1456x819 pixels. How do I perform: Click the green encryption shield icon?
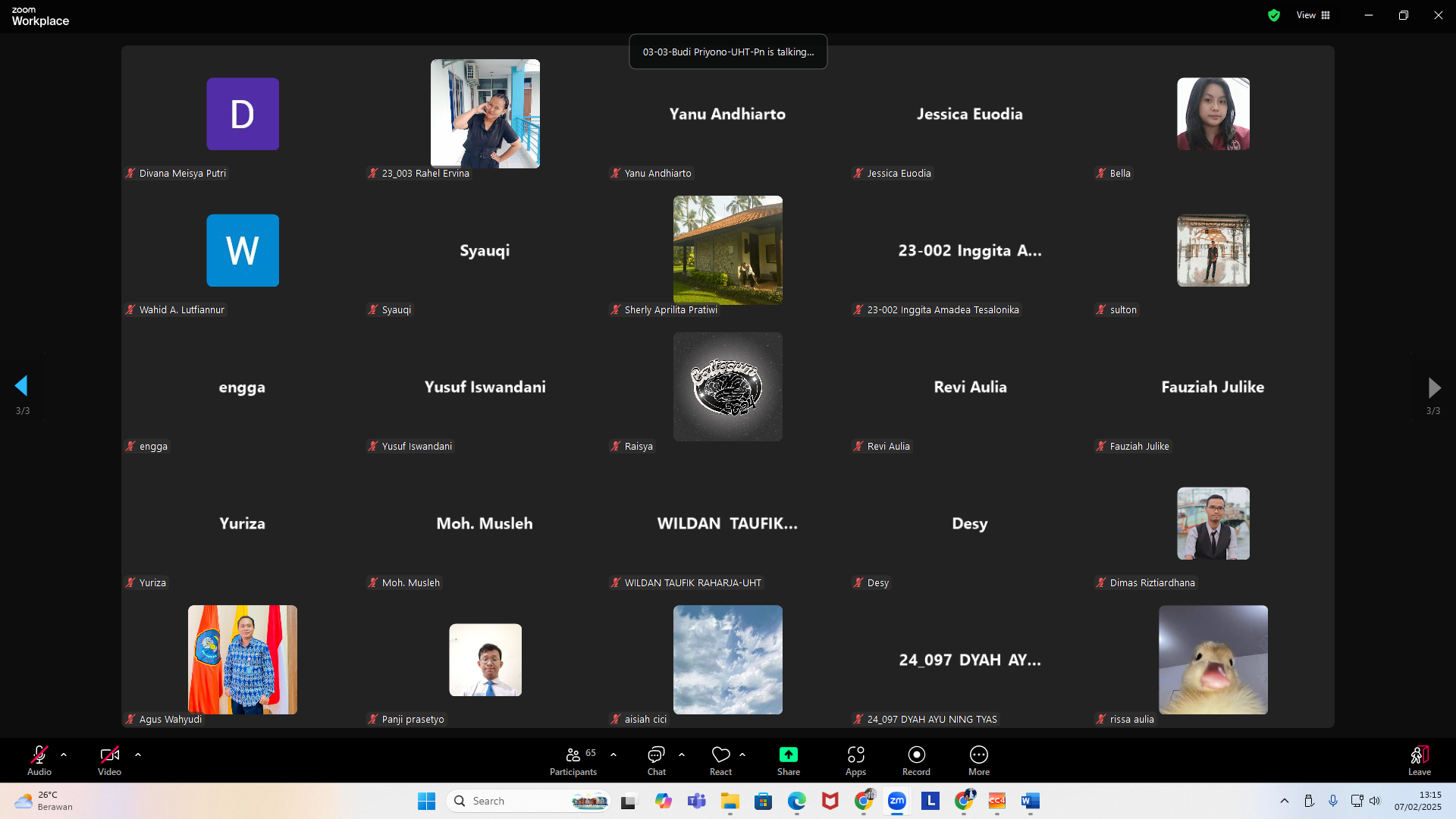pyautogui.click(x=1274, y=15)
